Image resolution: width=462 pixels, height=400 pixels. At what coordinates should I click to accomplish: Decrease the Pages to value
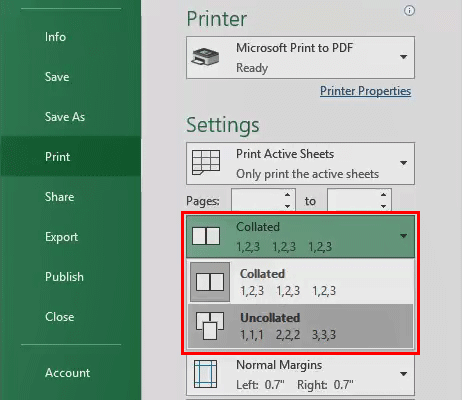[x=383, y=206]
